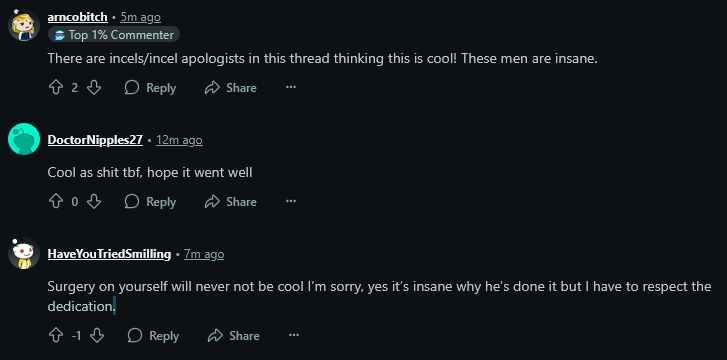Image resolution: width=727 pixels, height=360 pixels.
Task: Open HaveYouTriedSmilling's avatar image
Action: coord(24,253)
